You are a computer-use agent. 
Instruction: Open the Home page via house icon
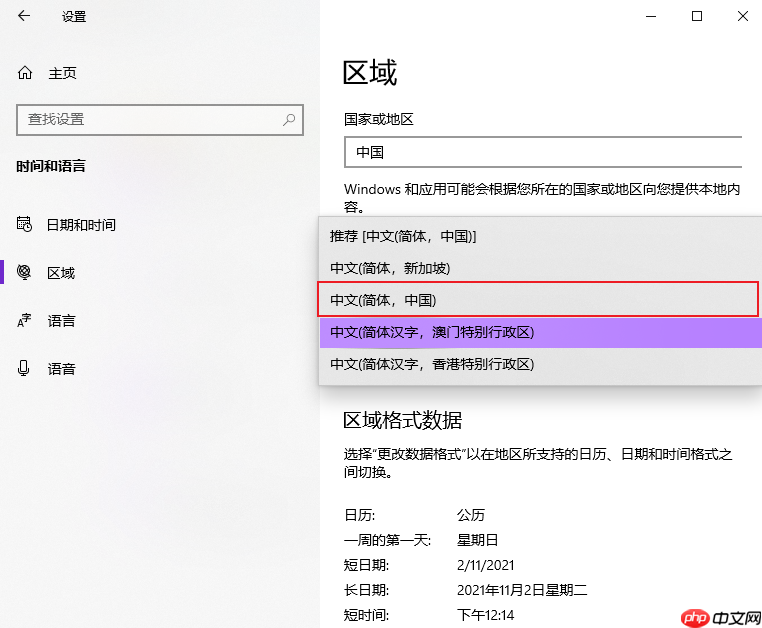point(25,73)
